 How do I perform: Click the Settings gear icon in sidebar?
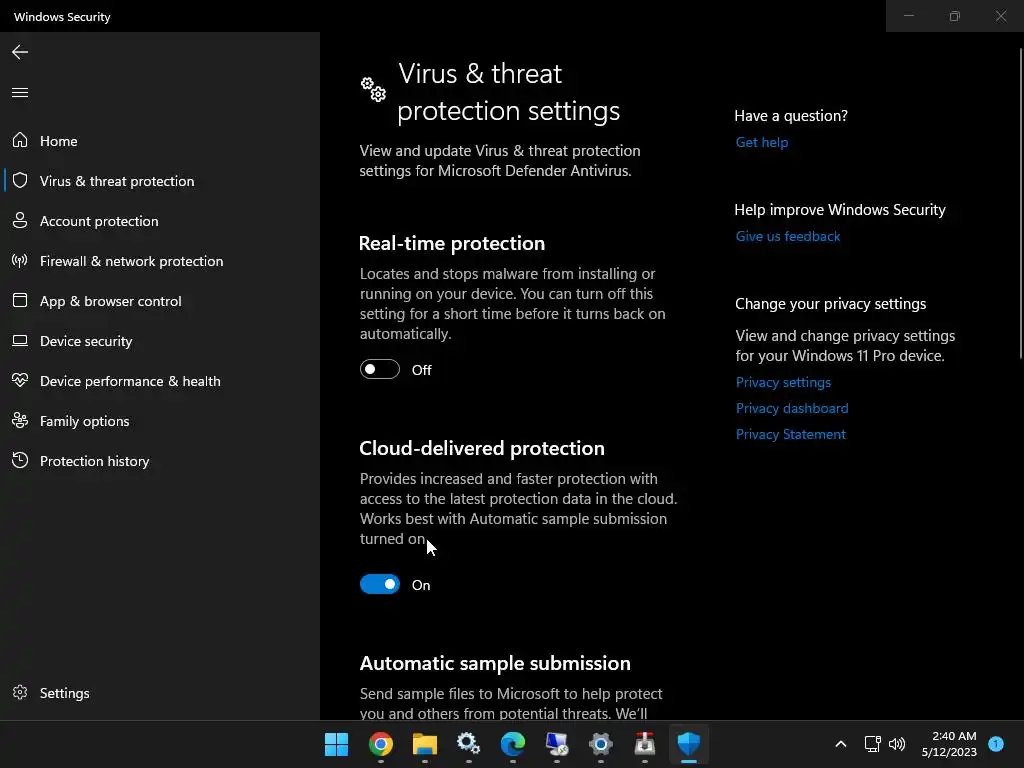click(20, 692)
